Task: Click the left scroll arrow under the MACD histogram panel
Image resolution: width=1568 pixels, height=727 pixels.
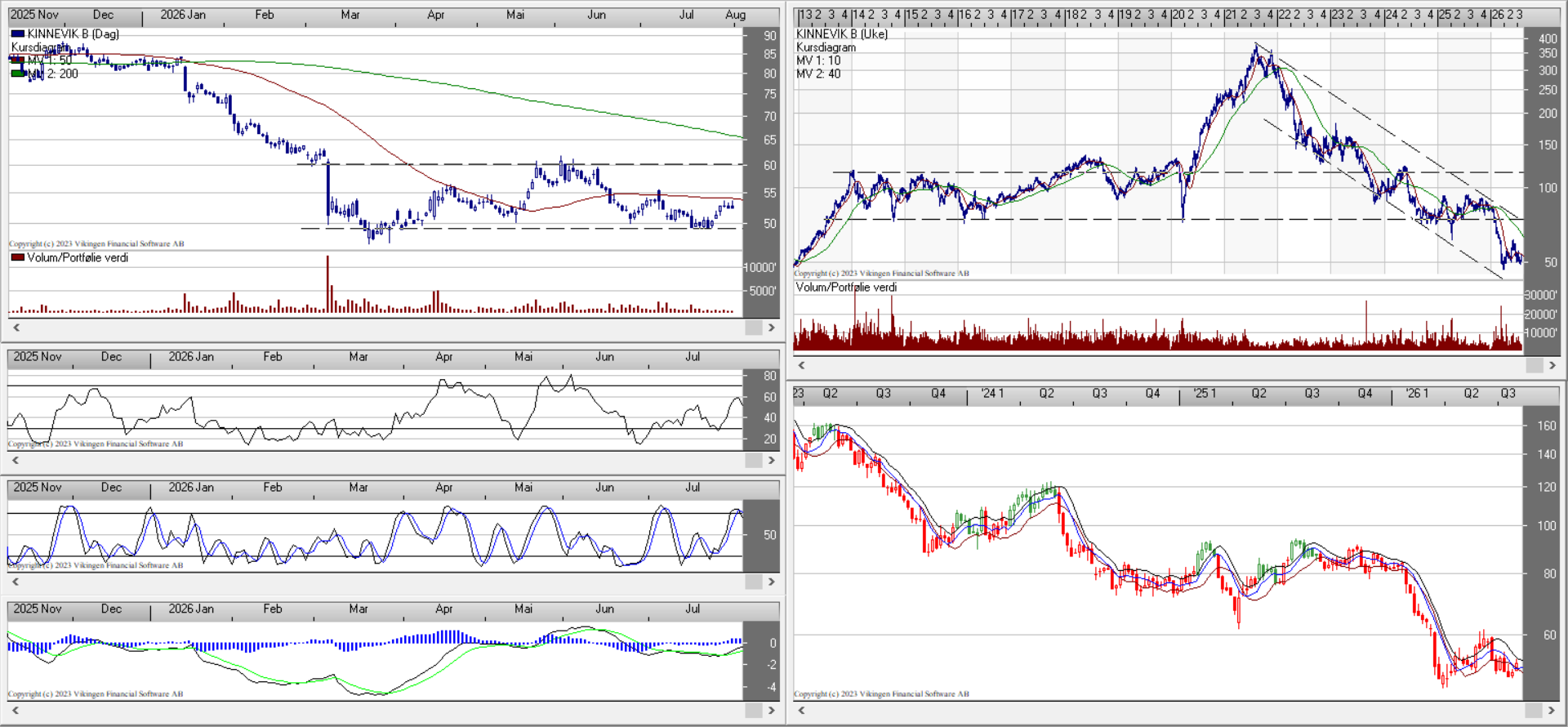Action: coord(16,710)
